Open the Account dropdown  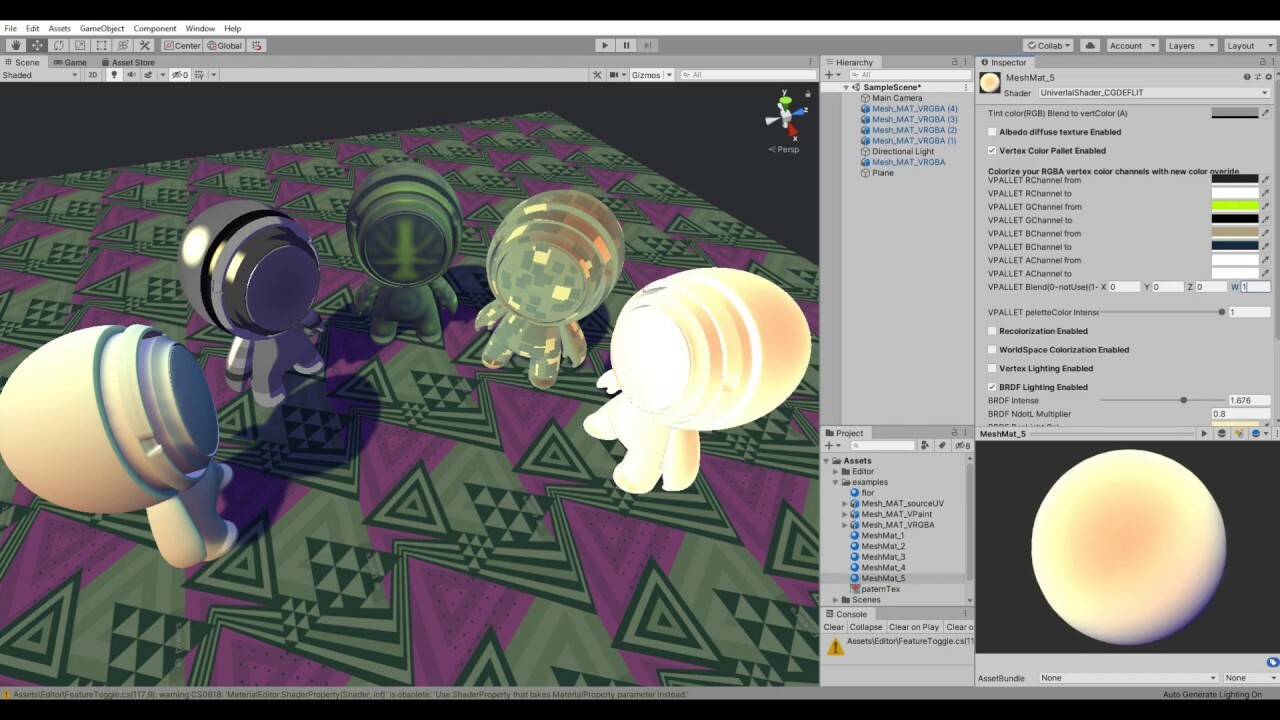pos(1132,45)
